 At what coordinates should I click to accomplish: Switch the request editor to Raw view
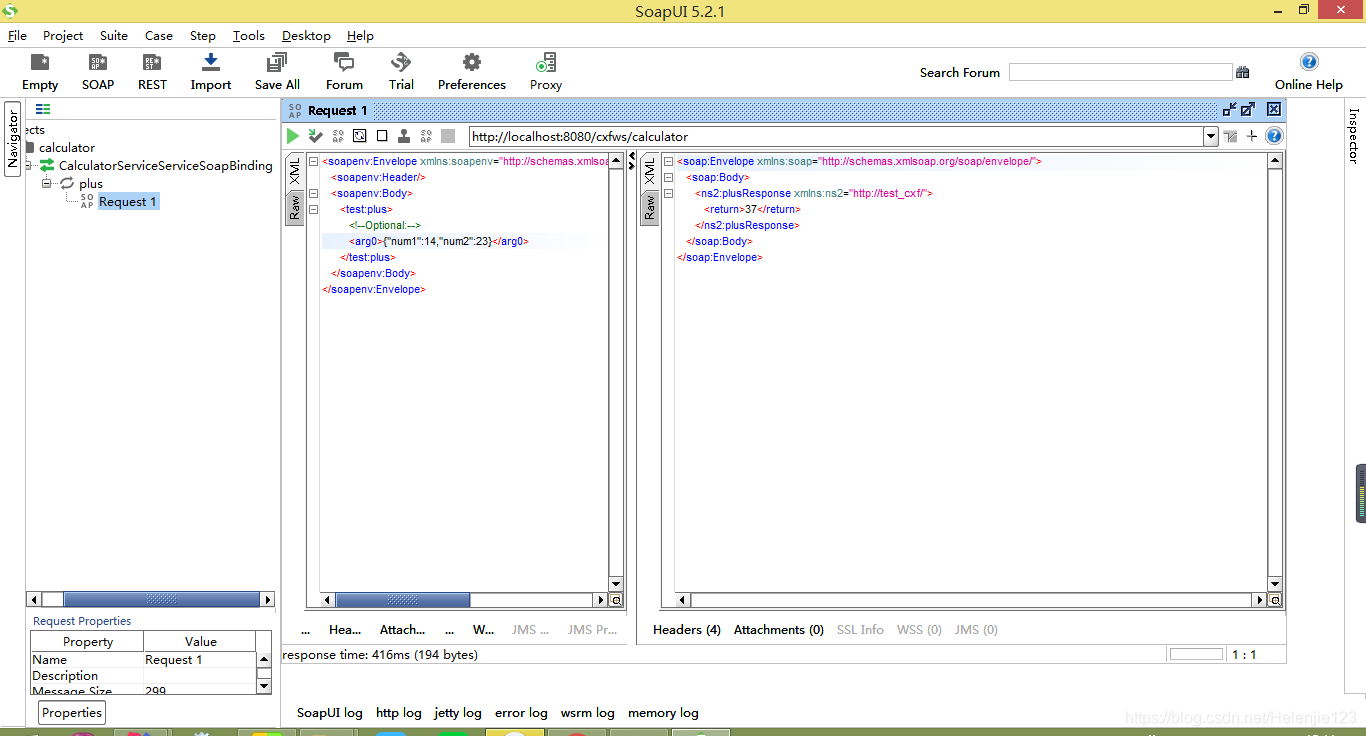295,207
